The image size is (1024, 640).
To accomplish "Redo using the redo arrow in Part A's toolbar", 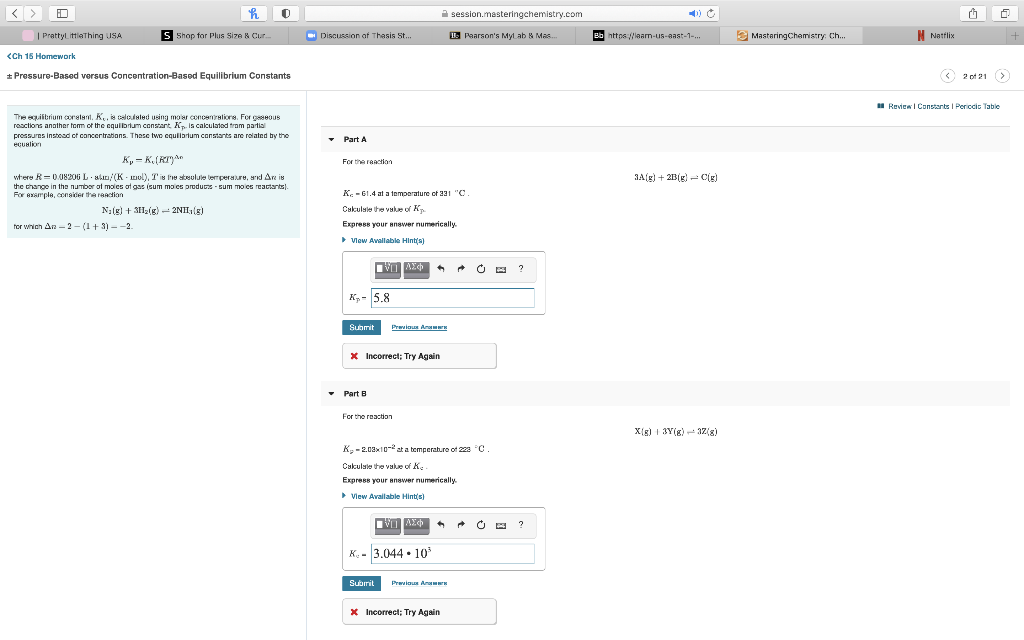I will pos(460,268).
